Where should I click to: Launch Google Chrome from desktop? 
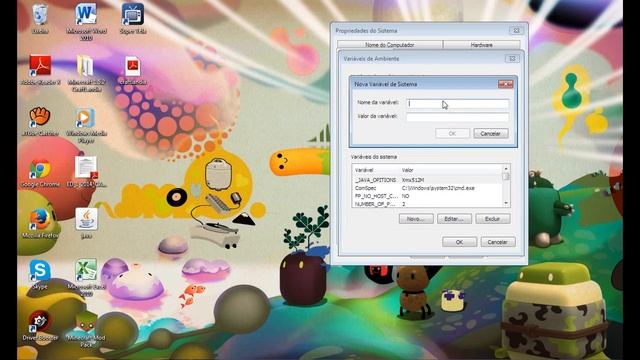pos(40,173)
